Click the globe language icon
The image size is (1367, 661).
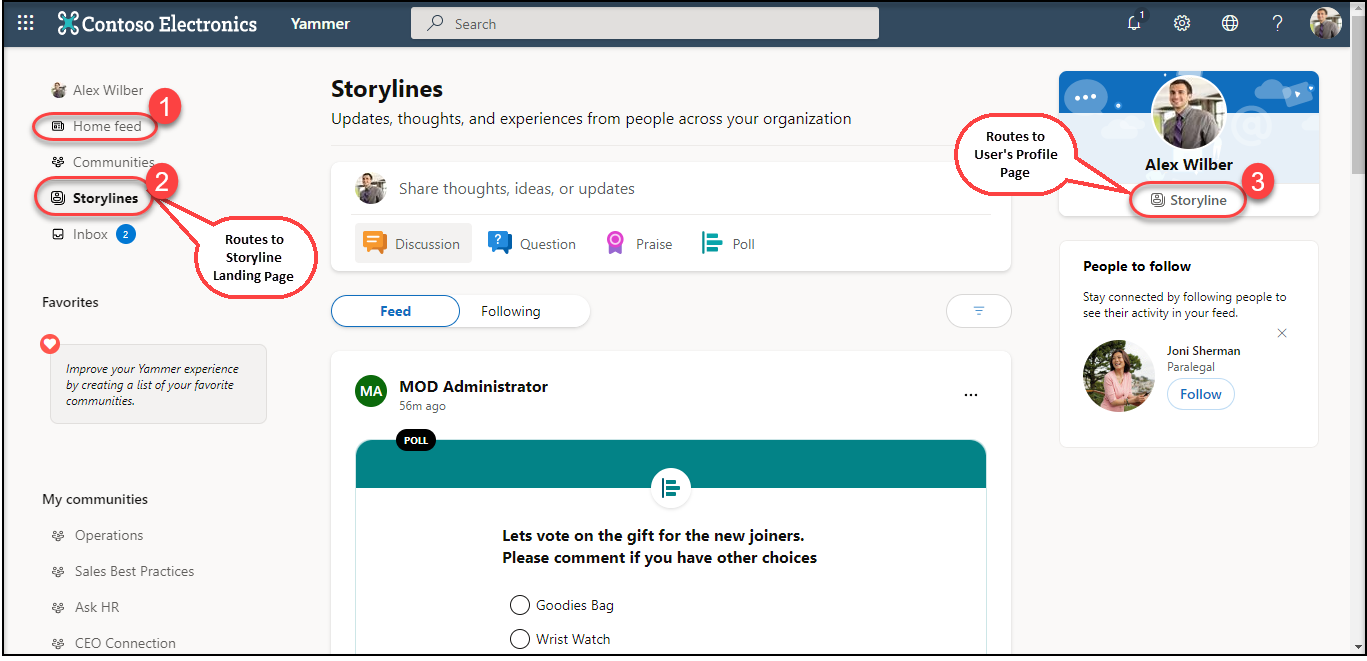tap(1230, 24)
